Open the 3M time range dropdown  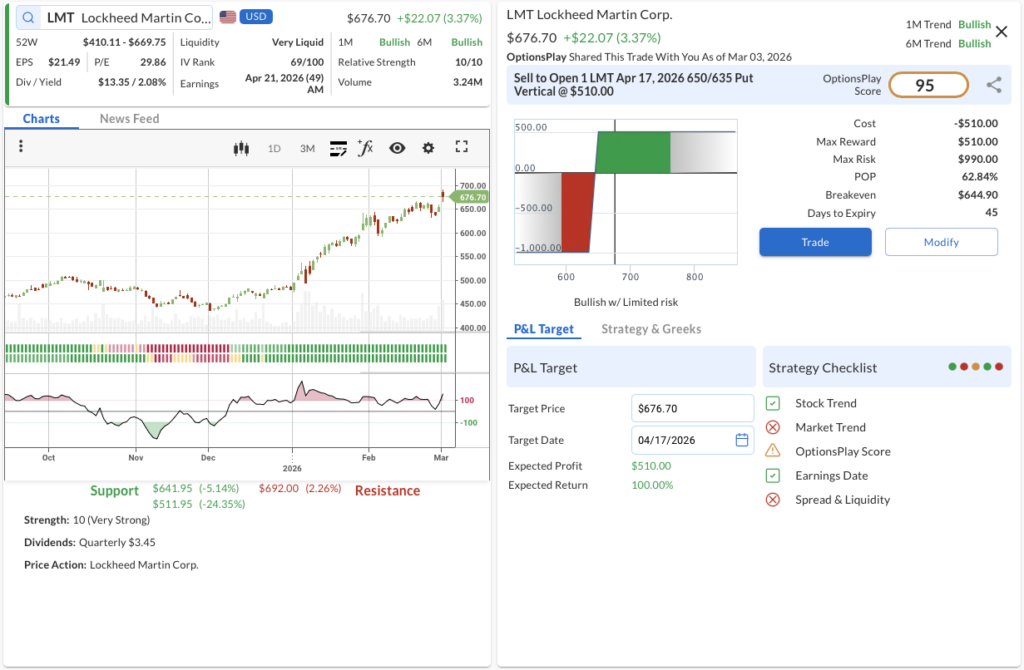pos(307,148)
